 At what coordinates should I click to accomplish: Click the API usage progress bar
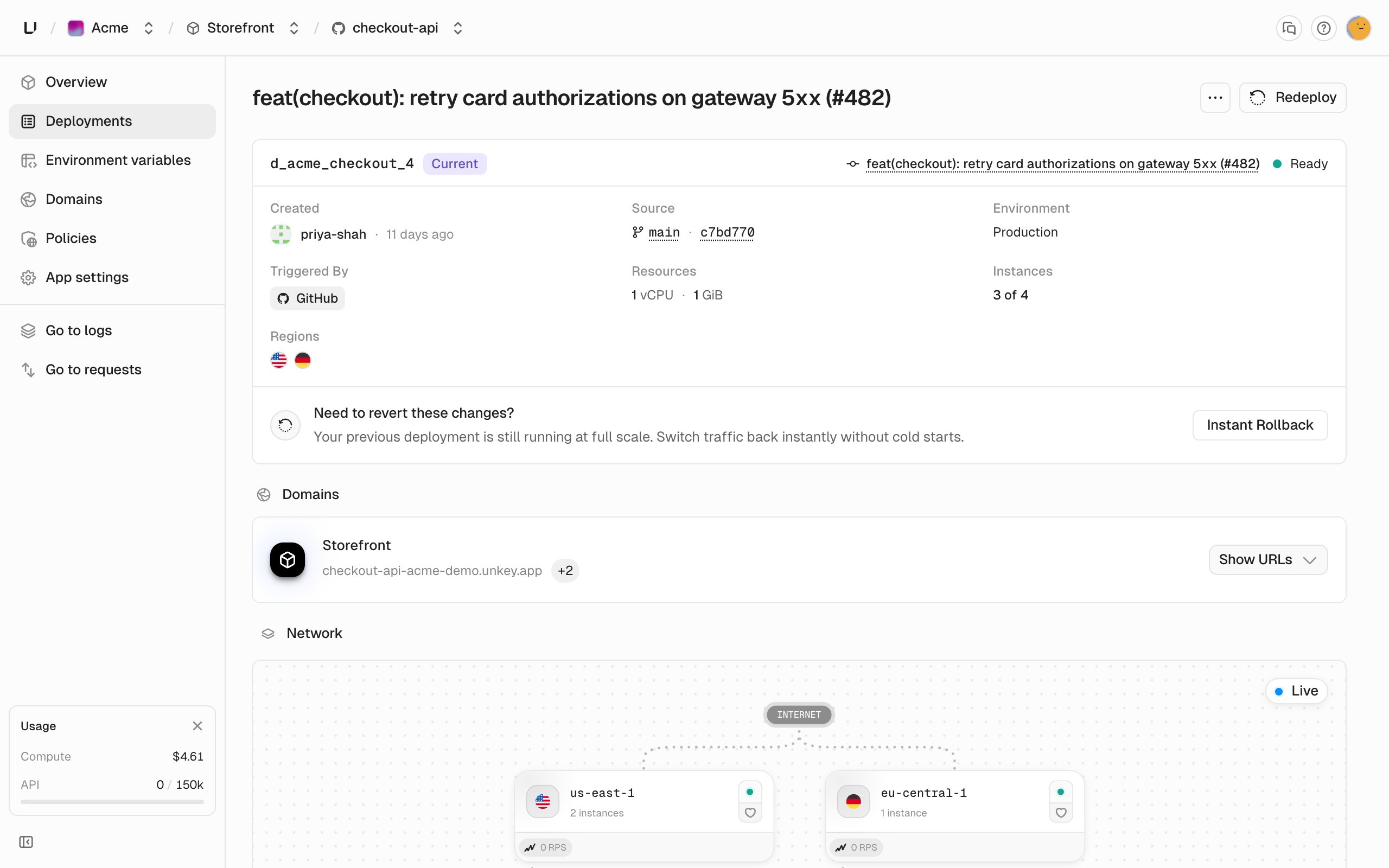point(112,802)
